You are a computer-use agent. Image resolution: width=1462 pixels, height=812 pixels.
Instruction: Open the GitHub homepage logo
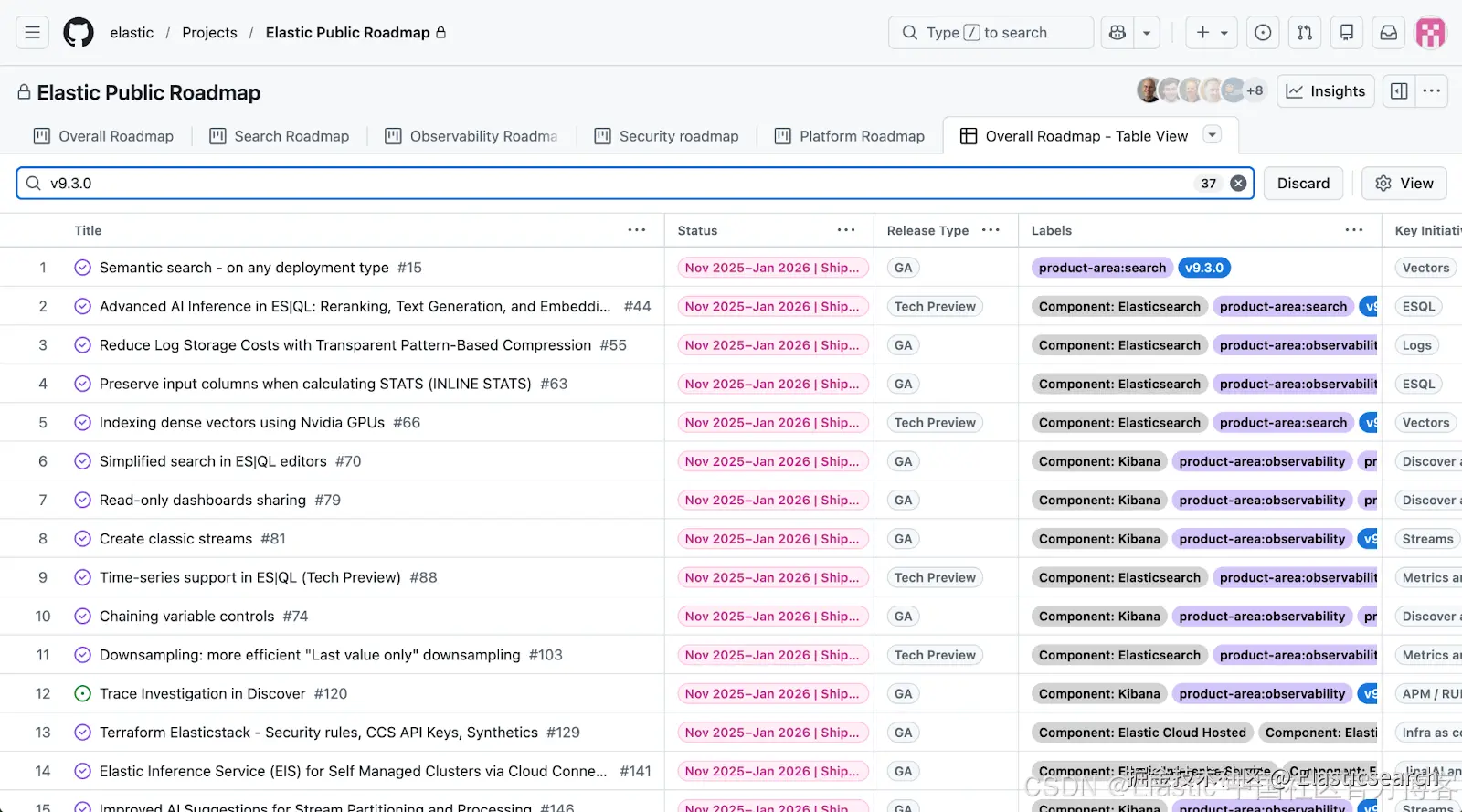coord(79,33)
